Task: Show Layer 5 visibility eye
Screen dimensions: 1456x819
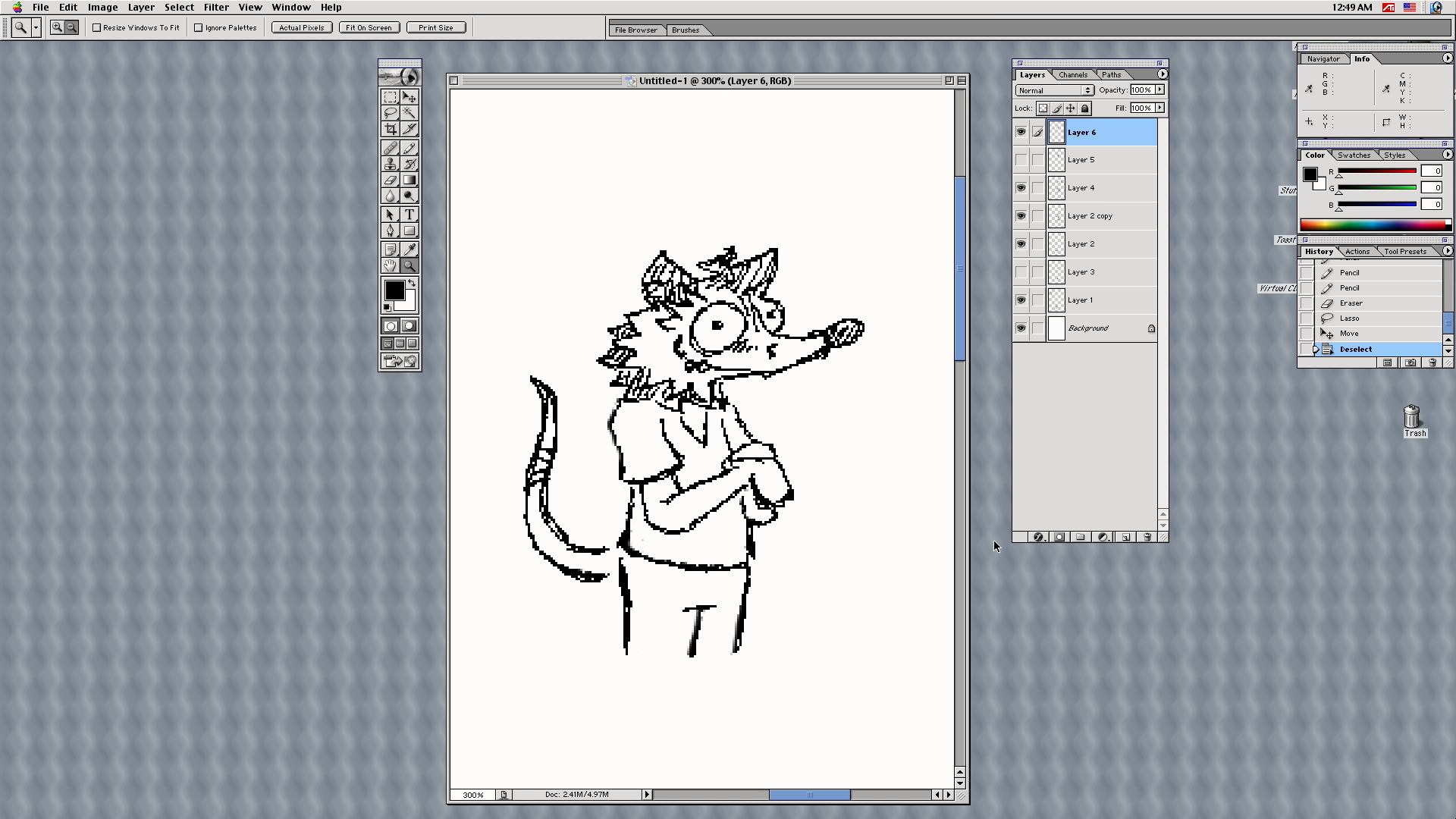Action: [1021, 160]
